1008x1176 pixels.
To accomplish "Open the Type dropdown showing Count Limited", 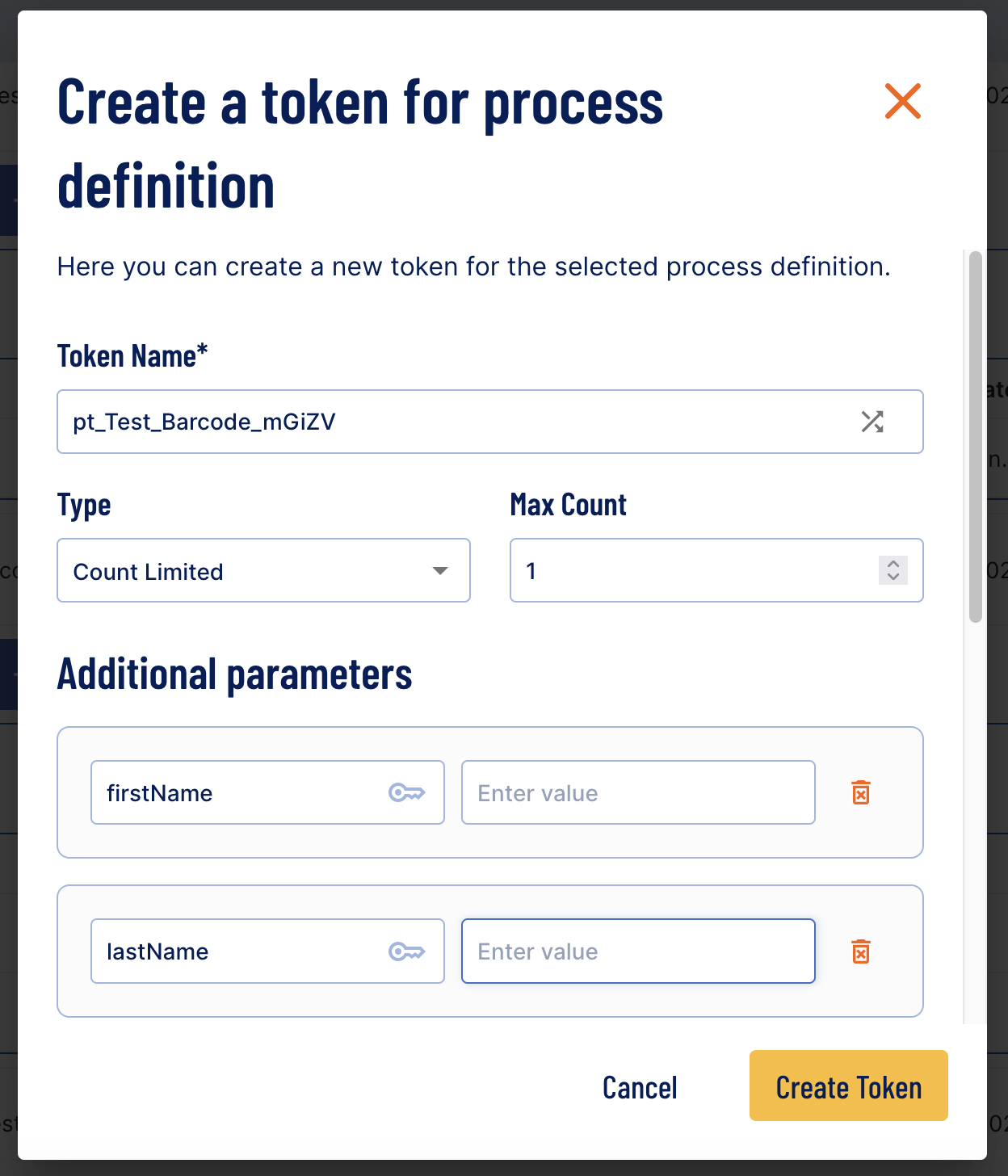I will click(x=263, y=570).
